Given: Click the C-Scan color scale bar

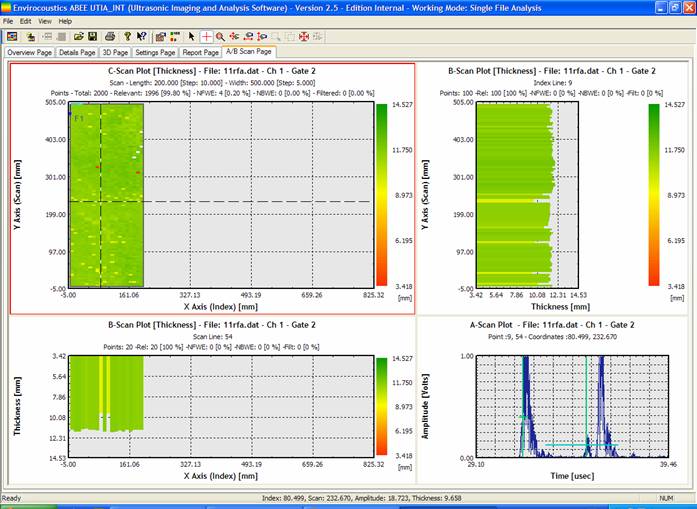Looking at the screenshot, I should 381,195.
